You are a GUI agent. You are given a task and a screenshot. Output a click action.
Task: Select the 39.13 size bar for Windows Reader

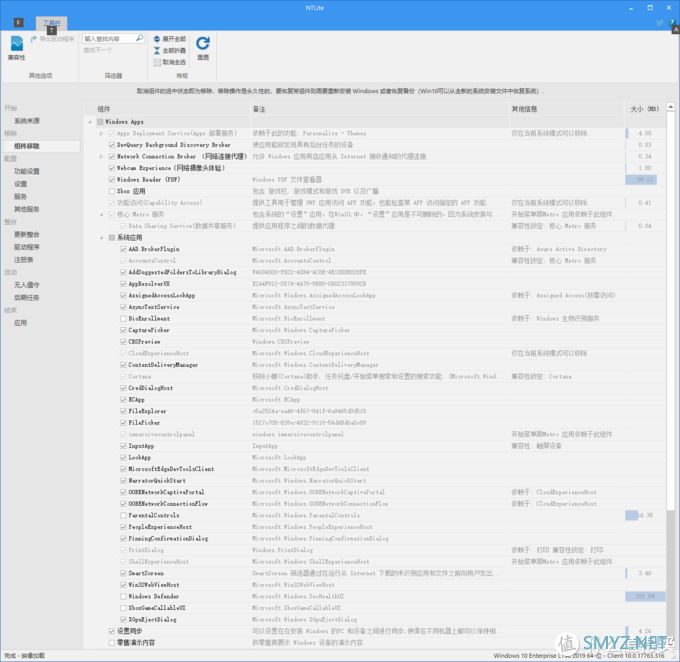tap(641, 180)
